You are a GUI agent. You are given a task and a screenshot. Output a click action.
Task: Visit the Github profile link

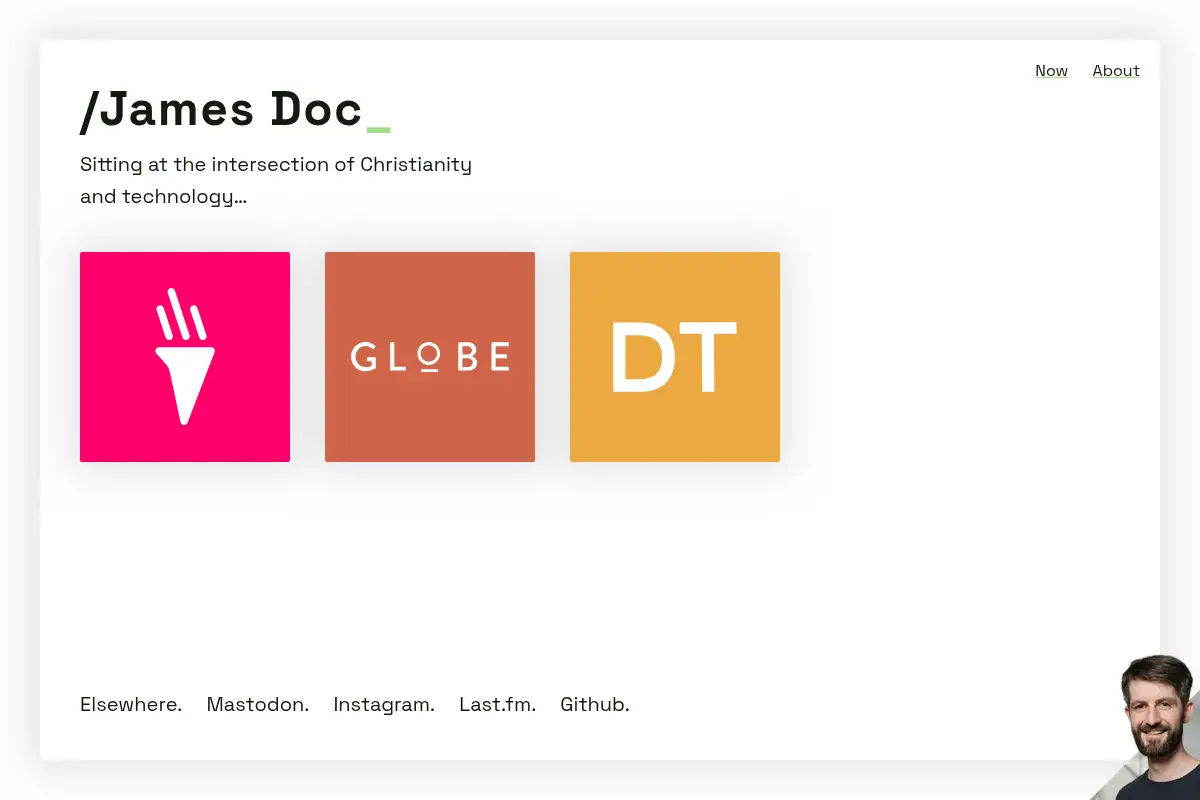click(594, 705)
